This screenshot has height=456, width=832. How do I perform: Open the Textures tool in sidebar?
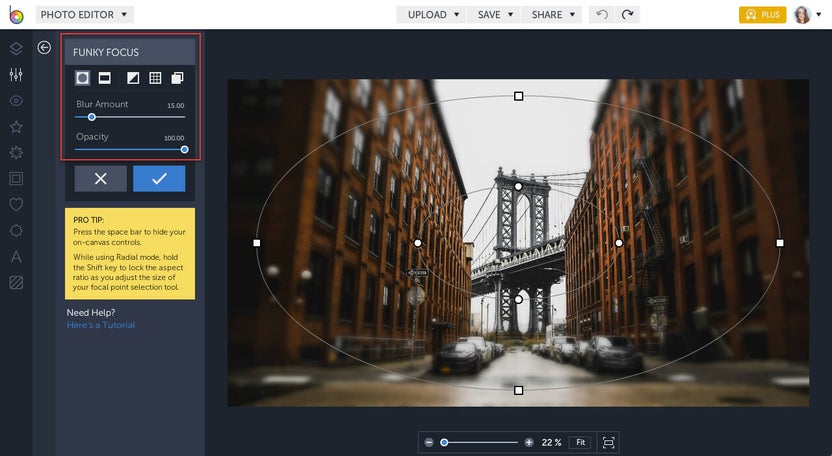point(16,283)
